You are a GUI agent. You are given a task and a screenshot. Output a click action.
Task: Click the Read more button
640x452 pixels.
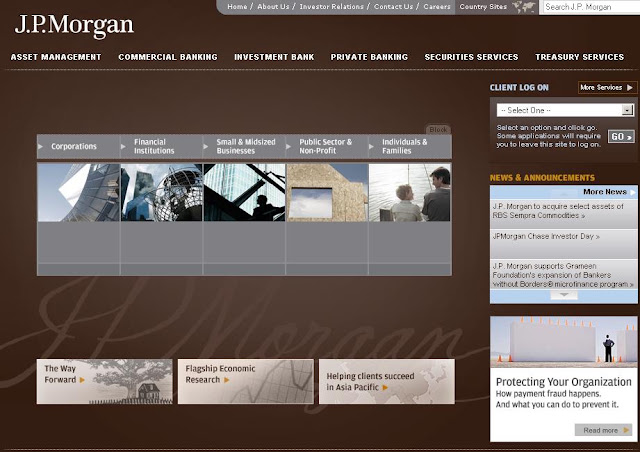tap(603, 430)
